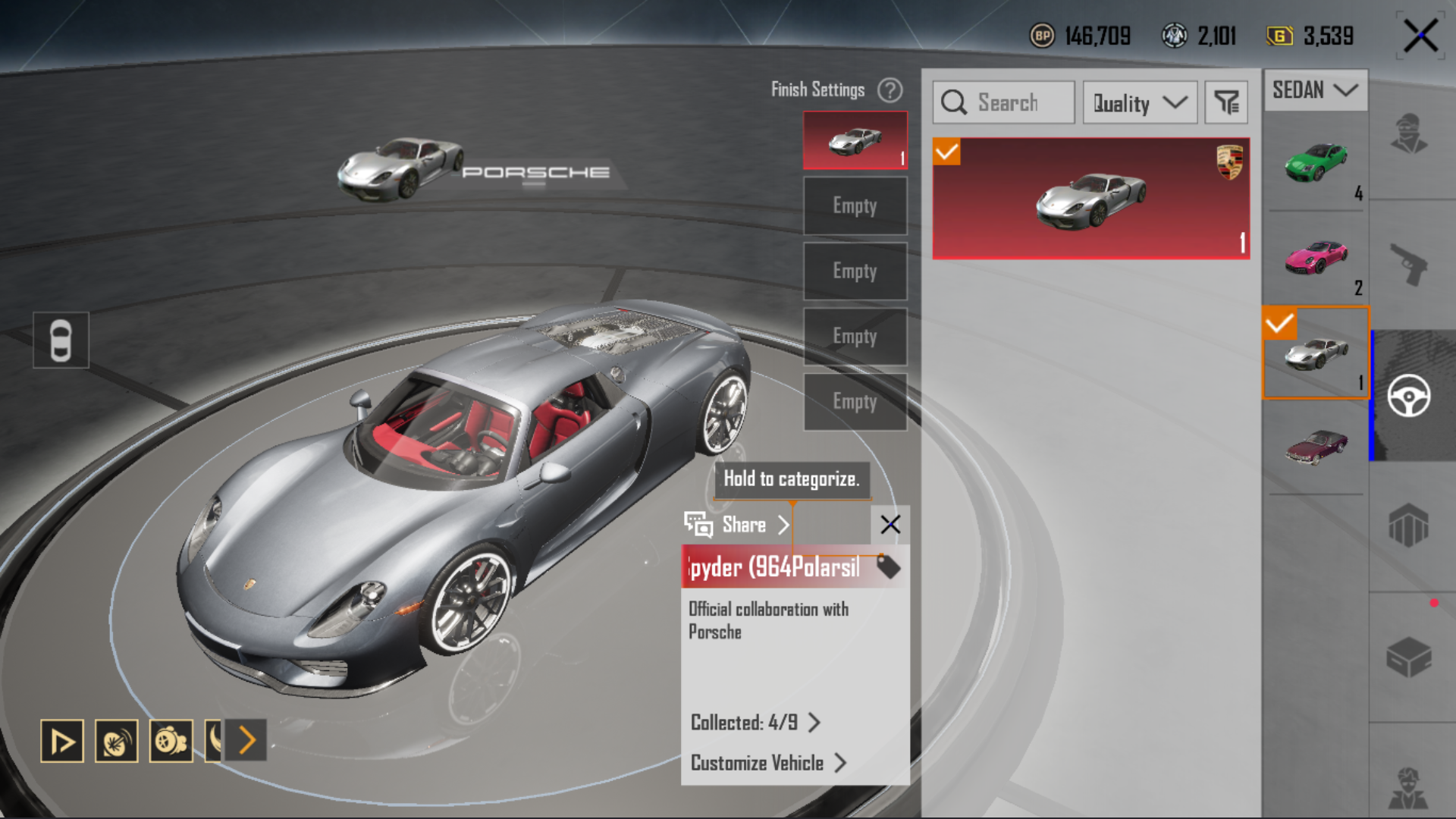1456x819 pixels.
Task: Open the filter options icon
Action: 1226,102
